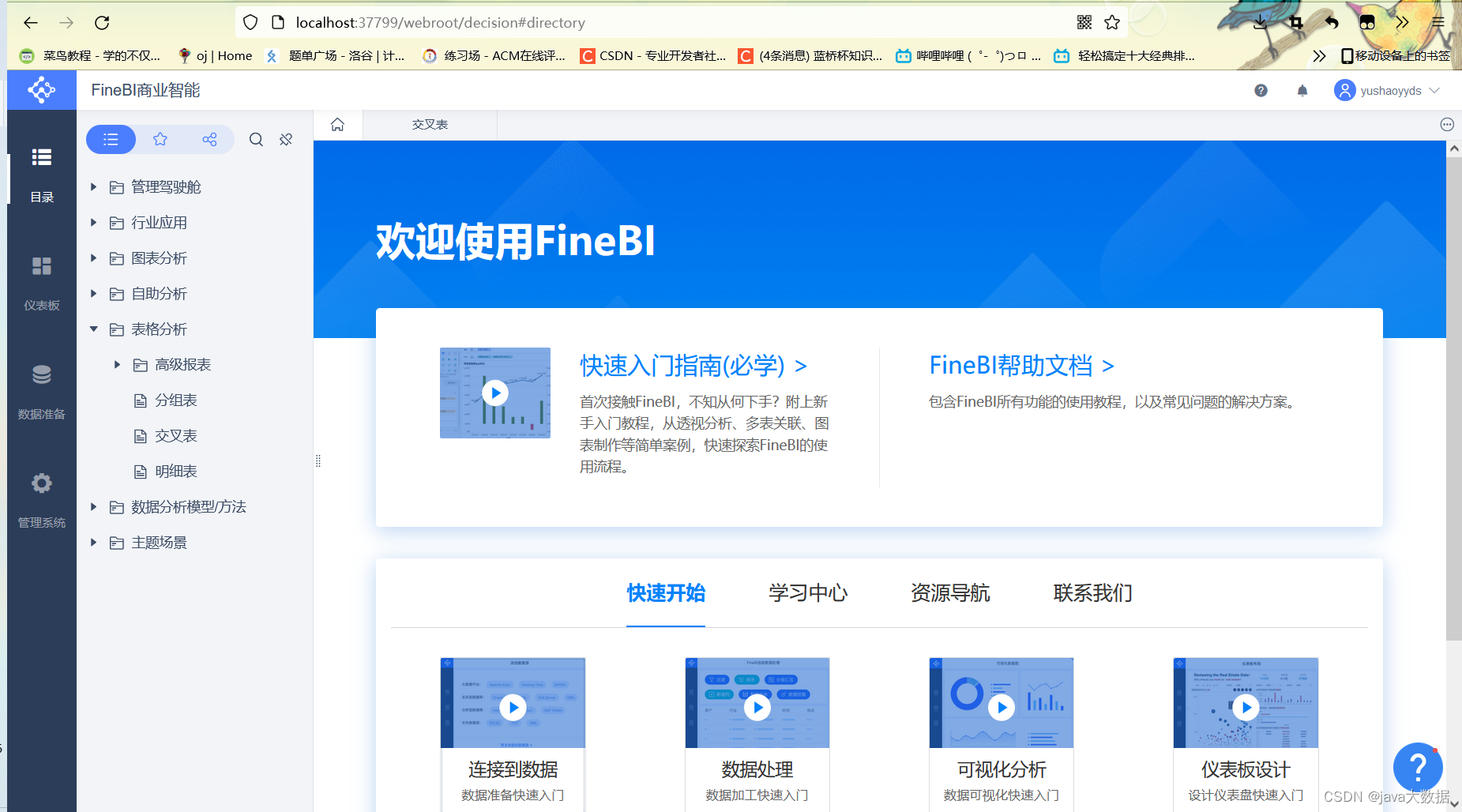Expand the 管理驾驶舱 folder
1462x812 pixels.
(94, 187)
